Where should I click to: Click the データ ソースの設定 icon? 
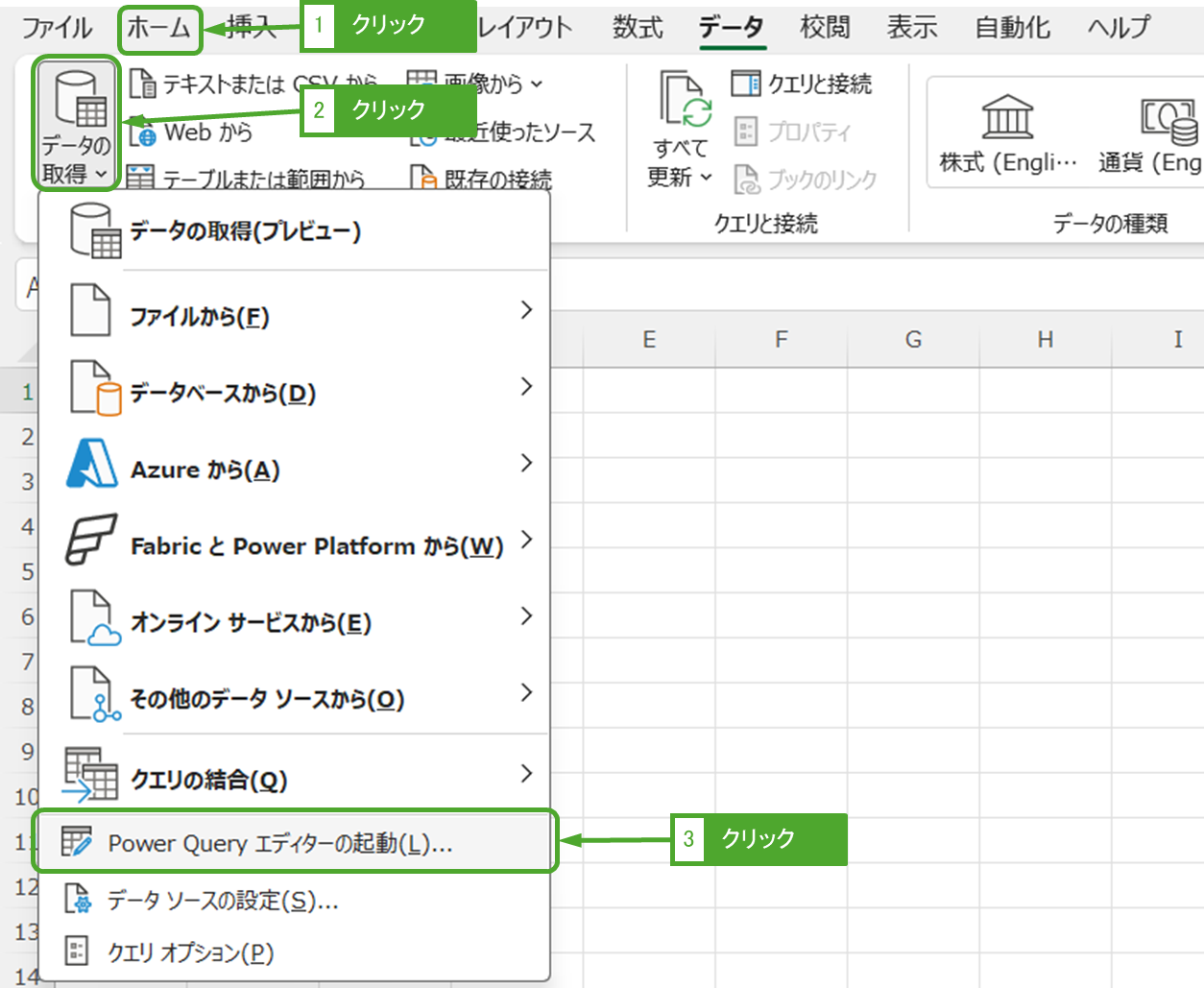click(77, 900)
